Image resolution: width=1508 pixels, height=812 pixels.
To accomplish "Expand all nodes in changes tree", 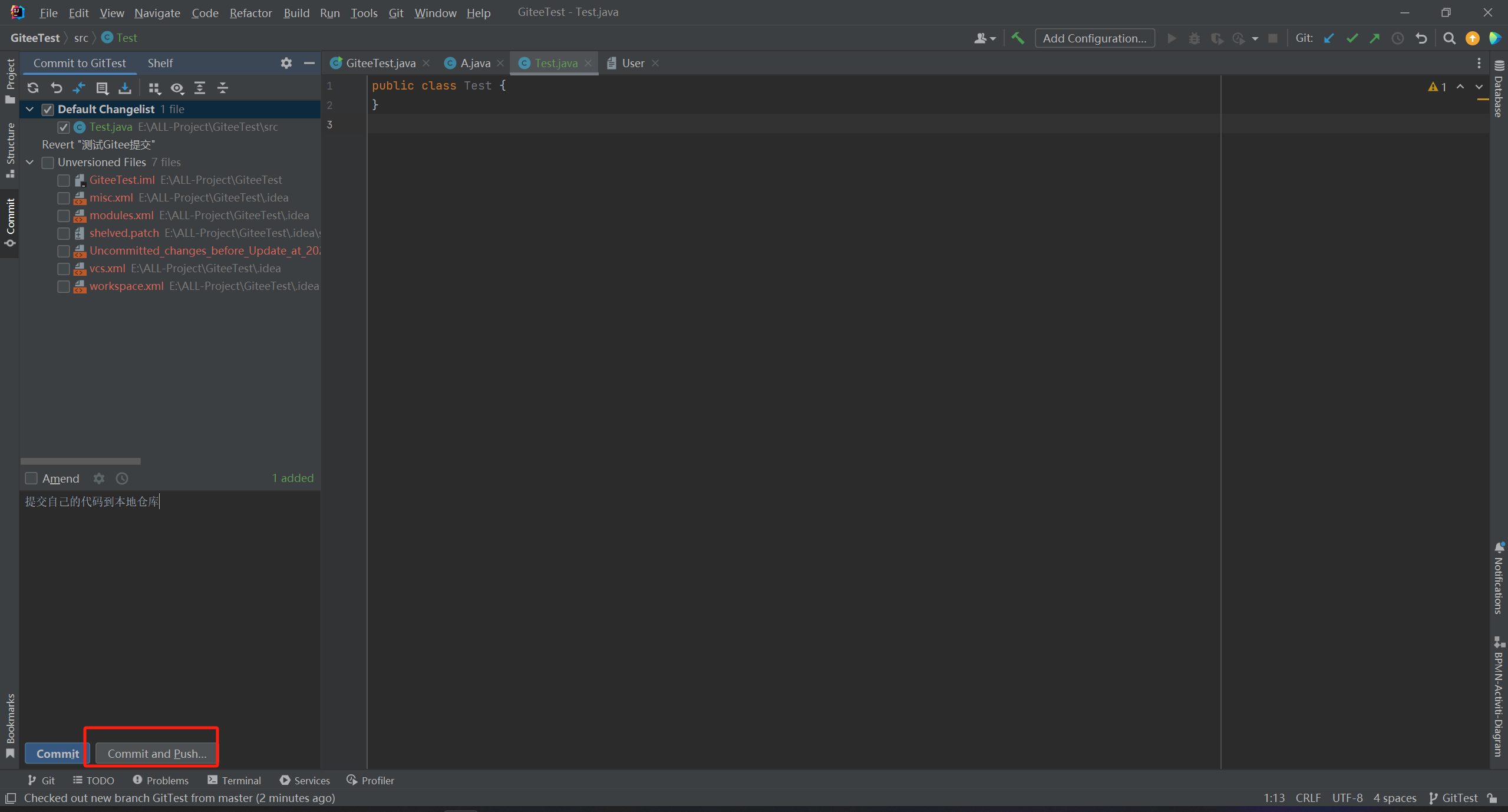I will pyautogui.click(x=200, y=88).
